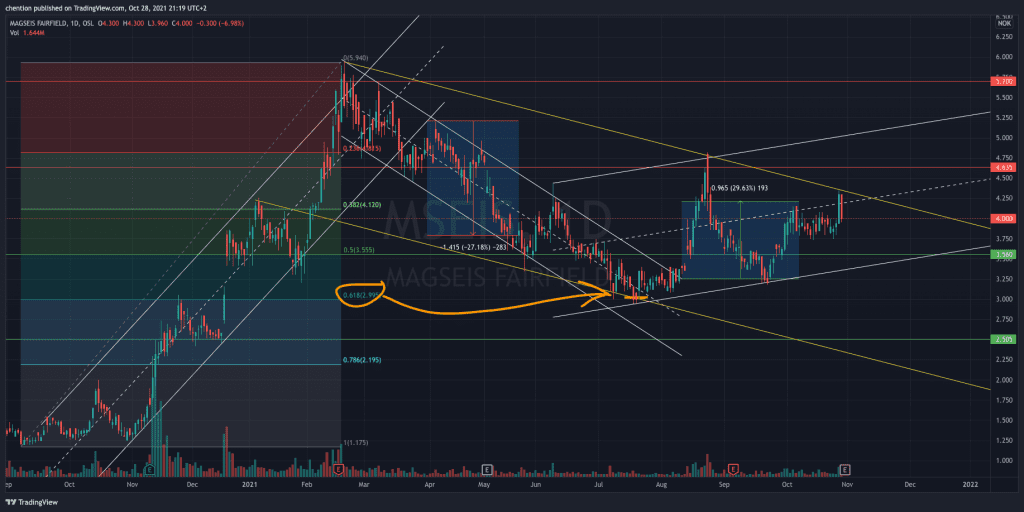1024x512 pixels.
Task: Click the 4.635 red price label
Action: (1002, 167)
